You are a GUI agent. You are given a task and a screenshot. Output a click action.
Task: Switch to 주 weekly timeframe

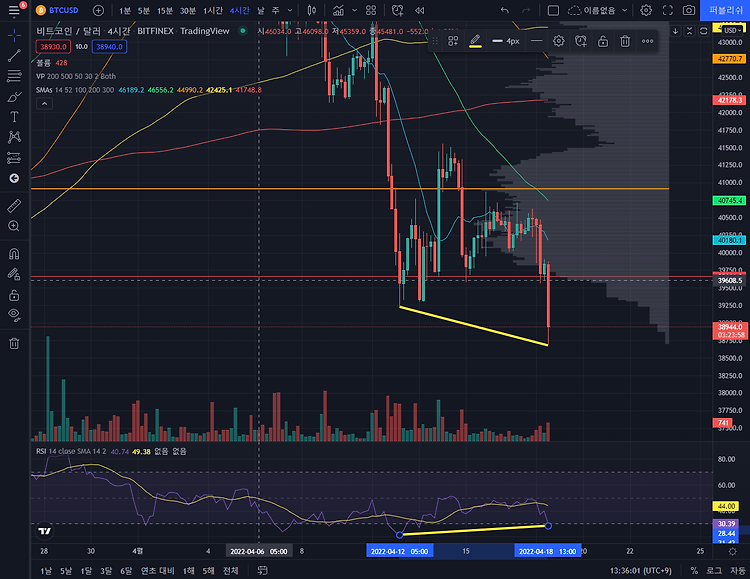[x=276, y=10]
